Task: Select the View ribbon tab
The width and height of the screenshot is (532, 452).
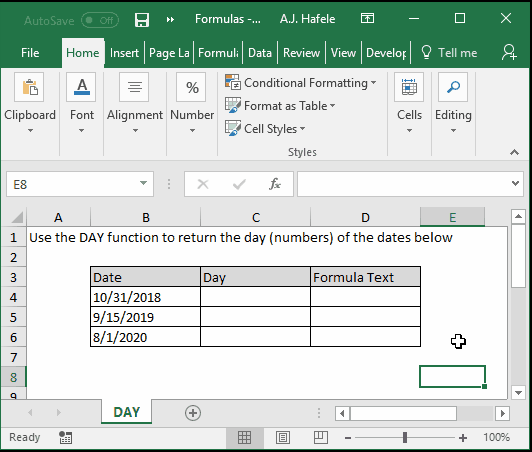Action: [343, 53]
